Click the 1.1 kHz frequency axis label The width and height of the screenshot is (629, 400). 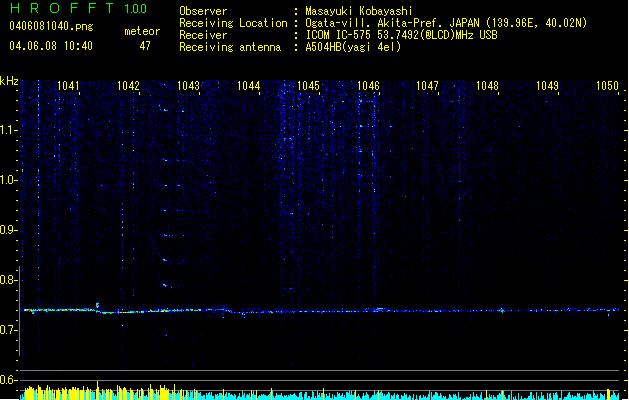[x=9, y=130]
